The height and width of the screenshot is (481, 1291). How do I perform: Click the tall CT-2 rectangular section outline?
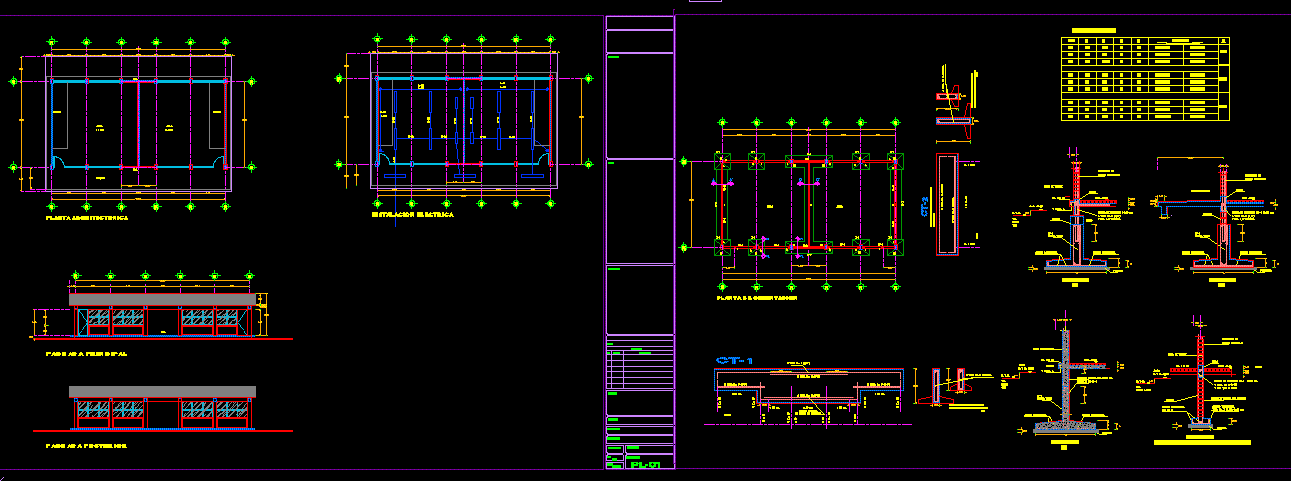click(x=947, y=205)
